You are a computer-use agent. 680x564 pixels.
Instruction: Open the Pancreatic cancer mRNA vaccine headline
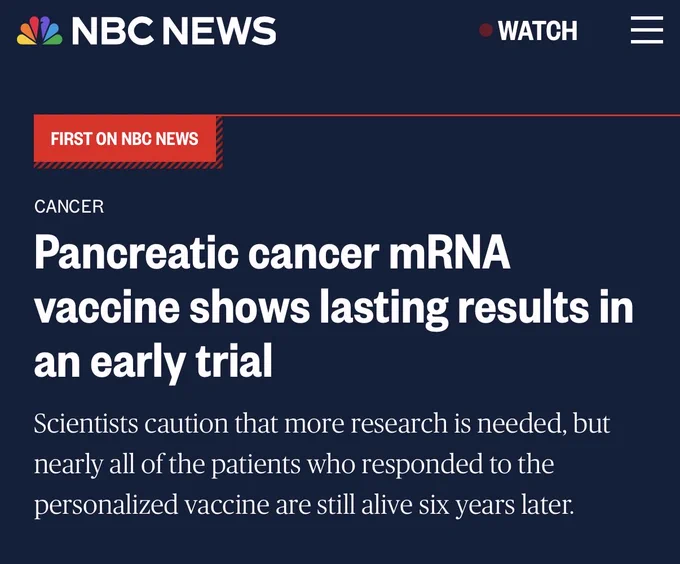(333, 307)
